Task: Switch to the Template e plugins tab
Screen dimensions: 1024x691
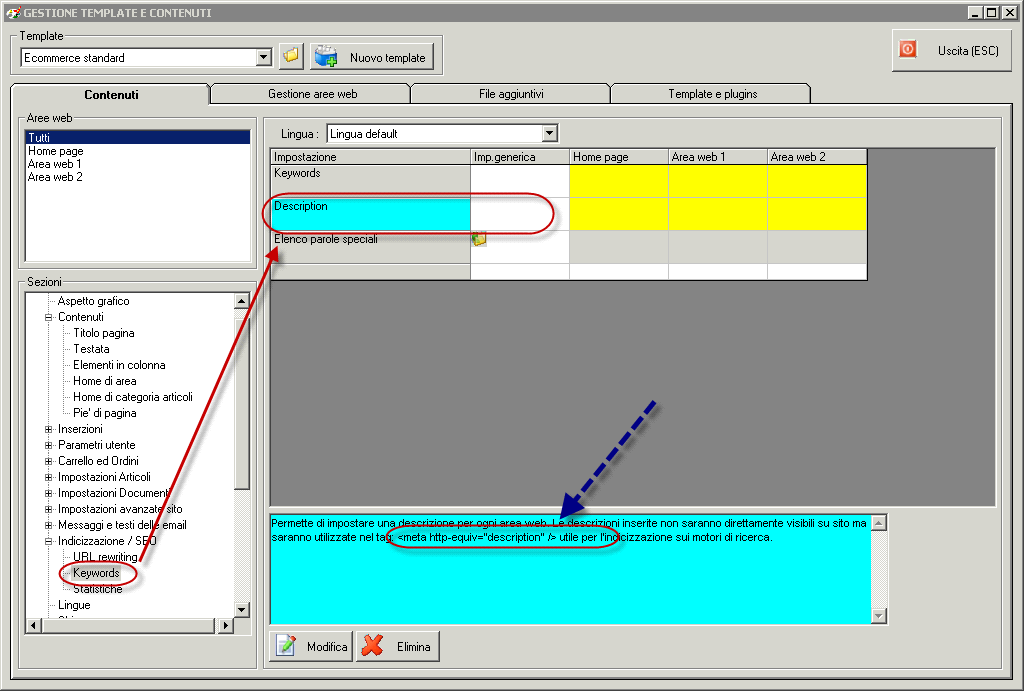Action: tap(712, 94)
